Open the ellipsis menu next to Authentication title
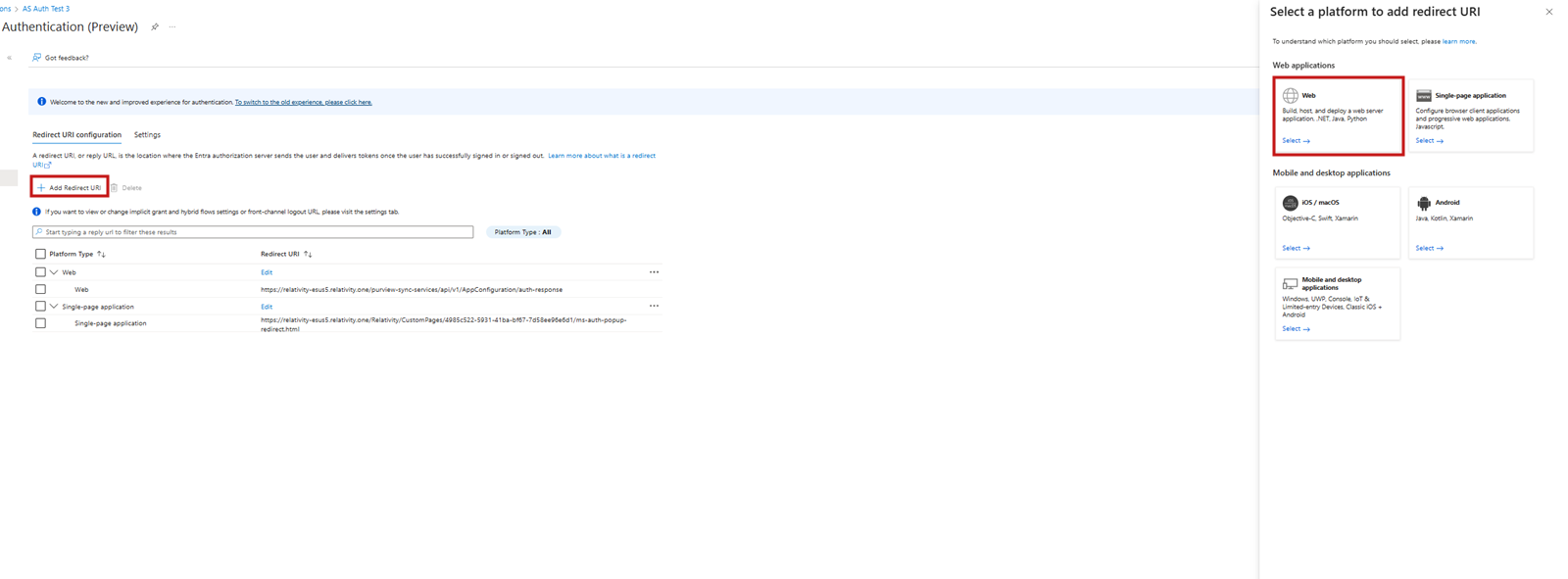The height and width of the screenshot is (579, 1568). click(x=172, y=27)
